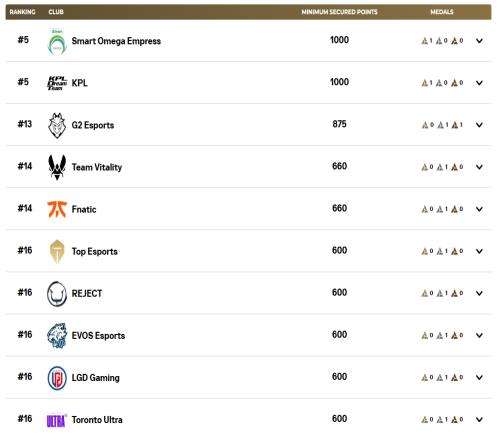500x440 pixels.
Task: Click the Medals column header
Action: [442, 12]
